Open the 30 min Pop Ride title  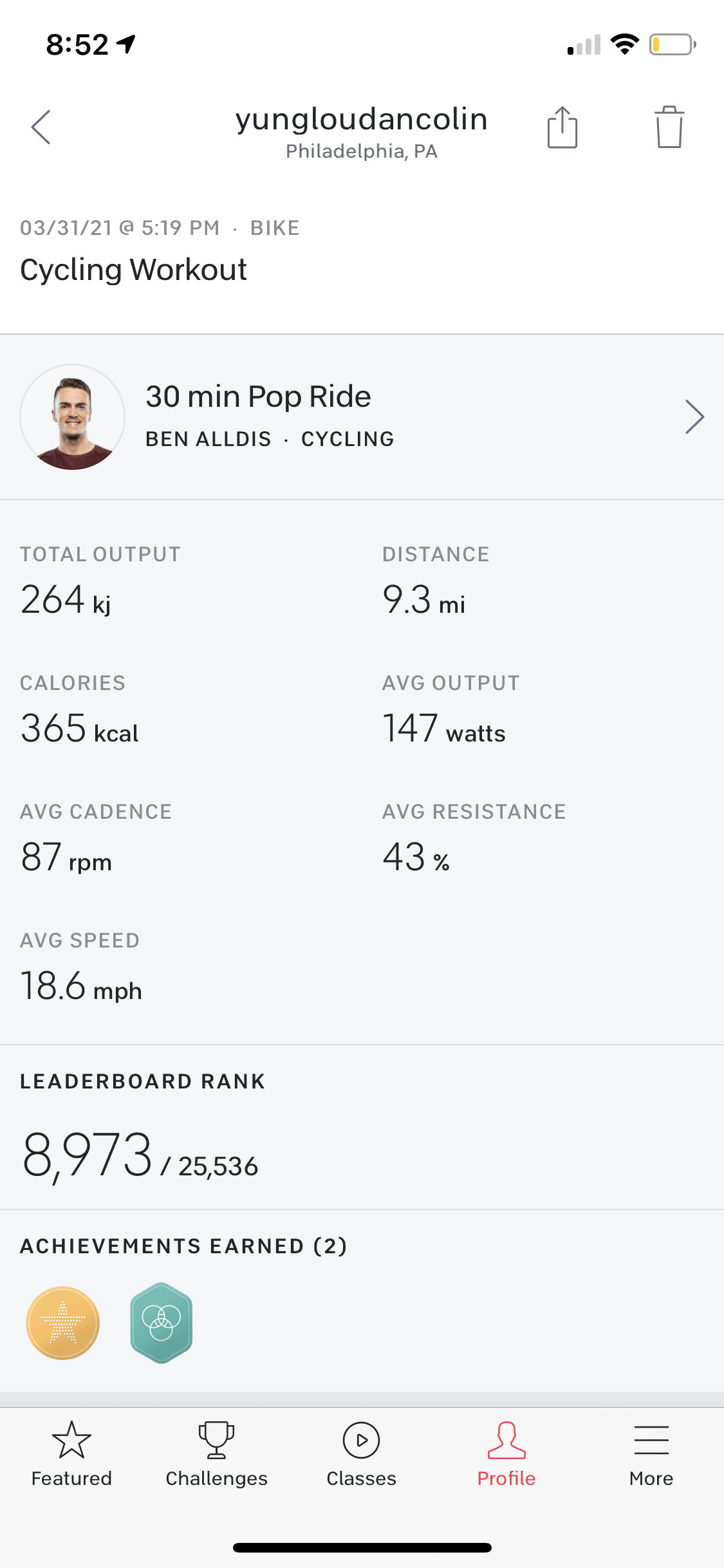(x=258, y=397)
